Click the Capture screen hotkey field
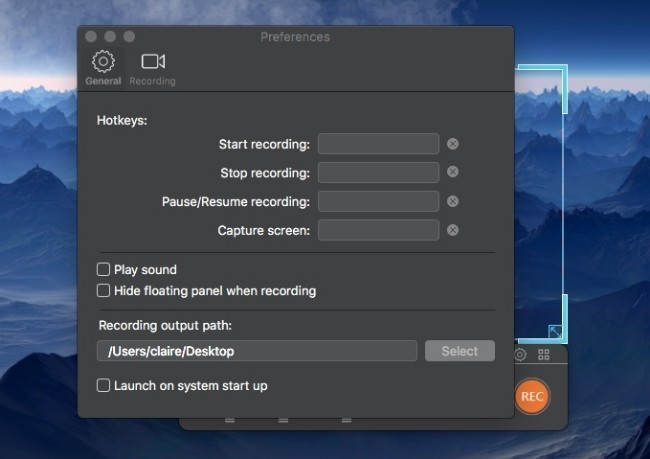The width and height of the screenshot is (650, 459). pyautogui.click(x=378, y=230)
